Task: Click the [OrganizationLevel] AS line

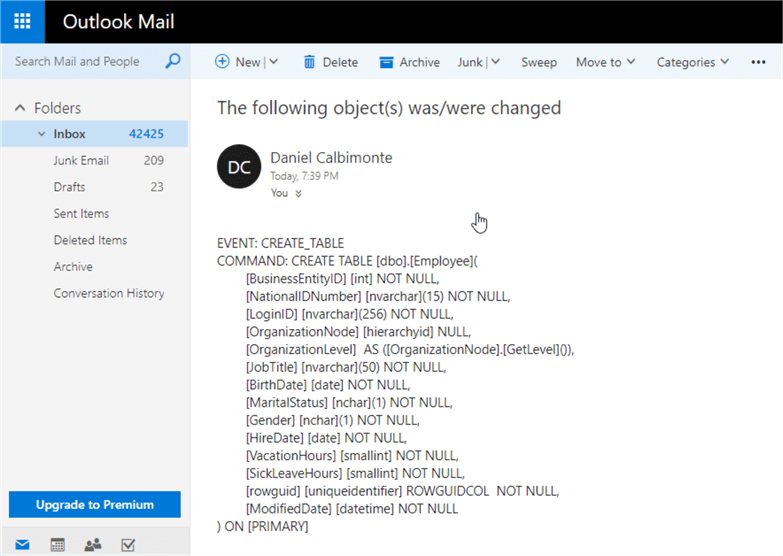Action: [410, 349]
